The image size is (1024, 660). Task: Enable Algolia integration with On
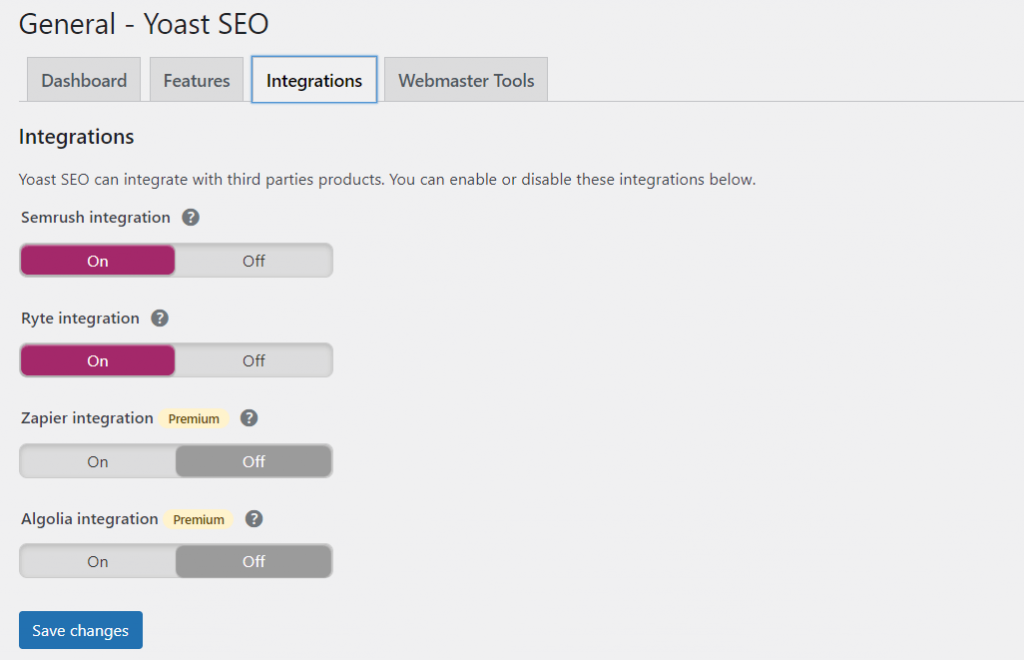pyautogui.click(x=98, y=561)
